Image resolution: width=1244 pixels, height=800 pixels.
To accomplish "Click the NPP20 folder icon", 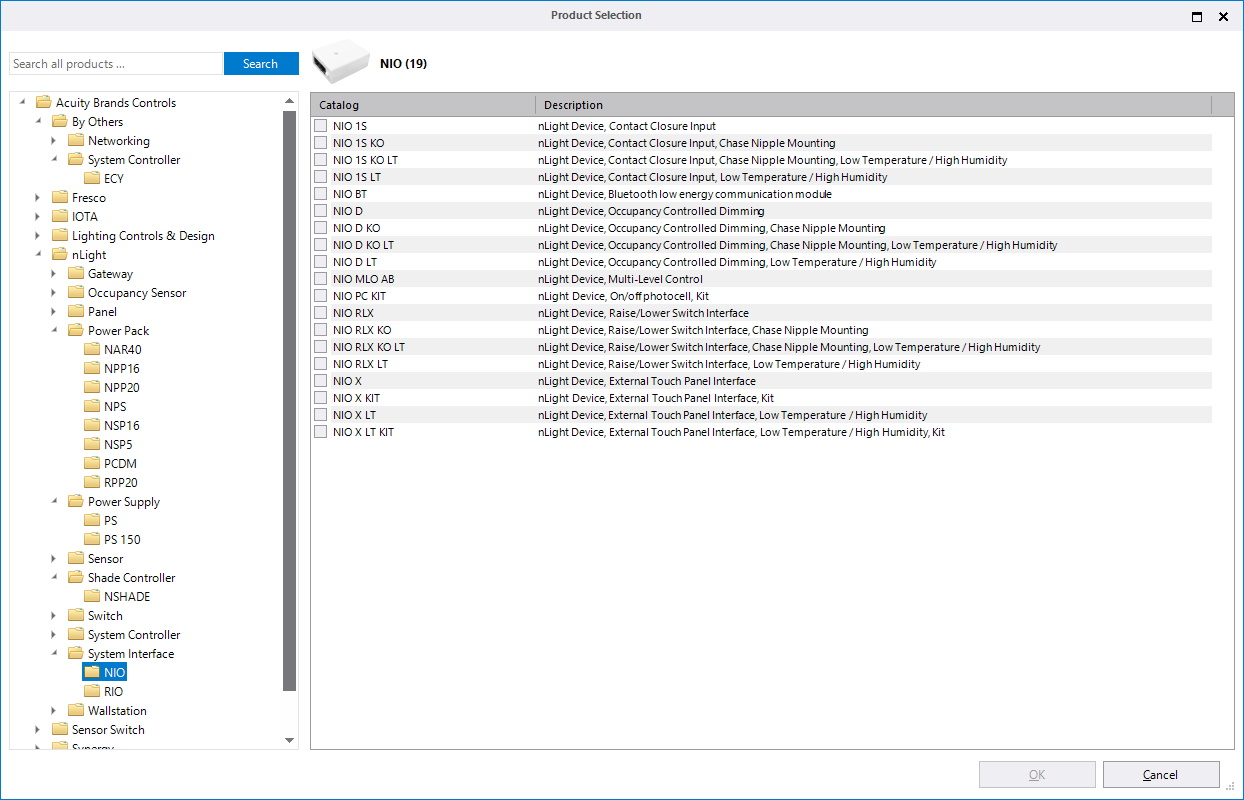I will 92,388.
